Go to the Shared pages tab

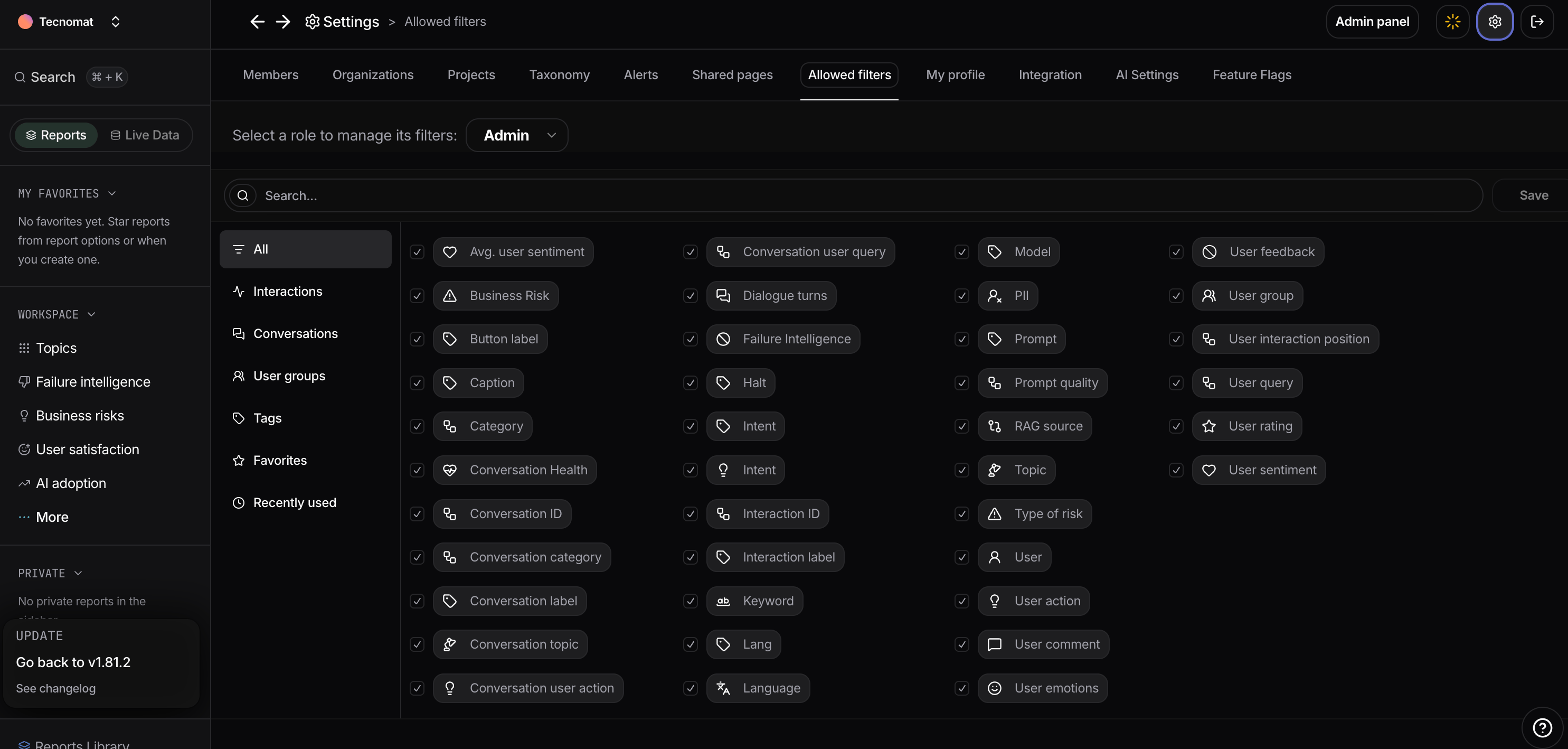click(x=732, y=75)
